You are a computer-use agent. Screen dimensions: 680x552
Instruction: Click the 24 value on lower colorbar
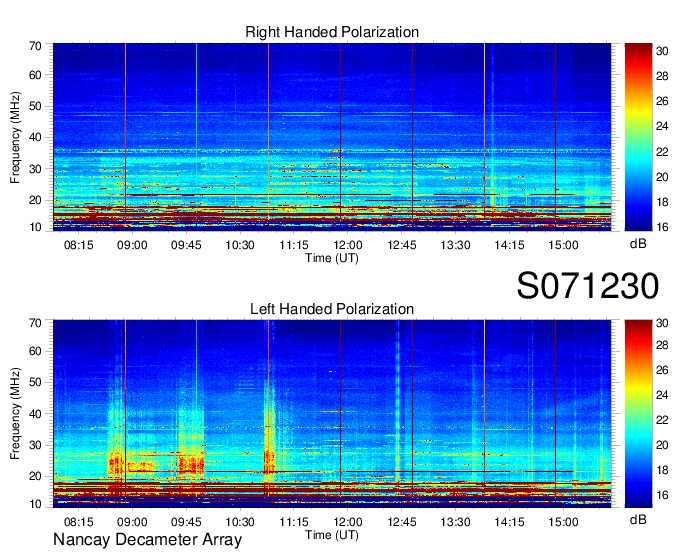point(662,395)
